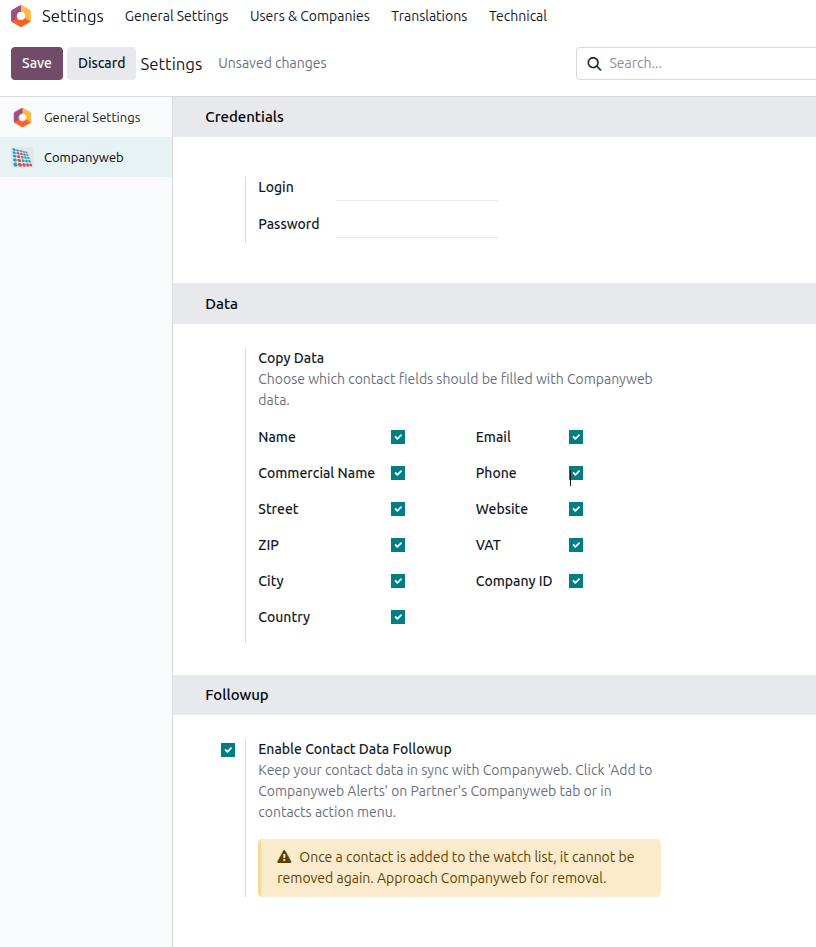Toggle the Street checkbox
This screenshot has height=947, width=816.
pyautogui.click(x=398, y=509)
